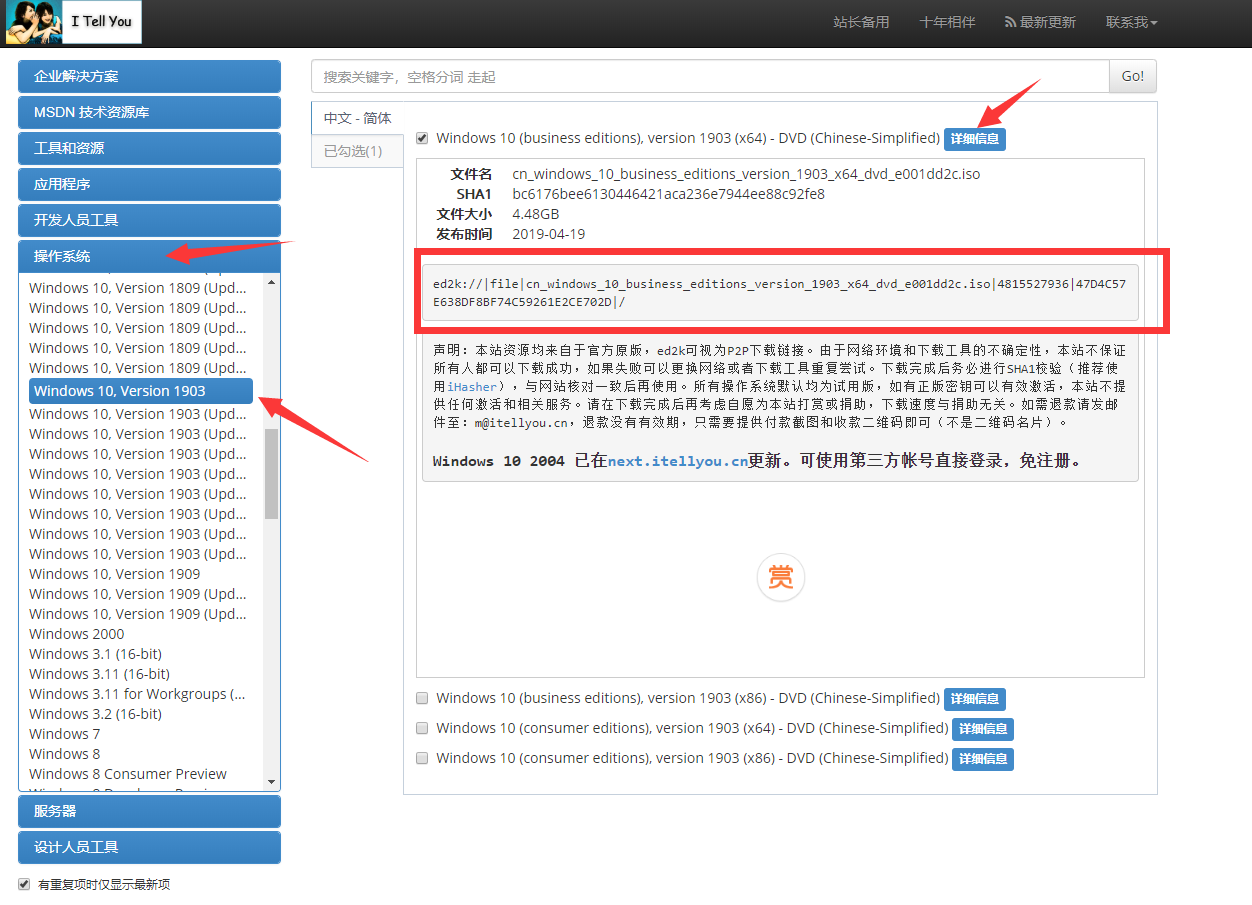Screen dimensions: 1252x905
Task: Check the Windows 10 consumer editions x64 checkbox
Action: 422,728
